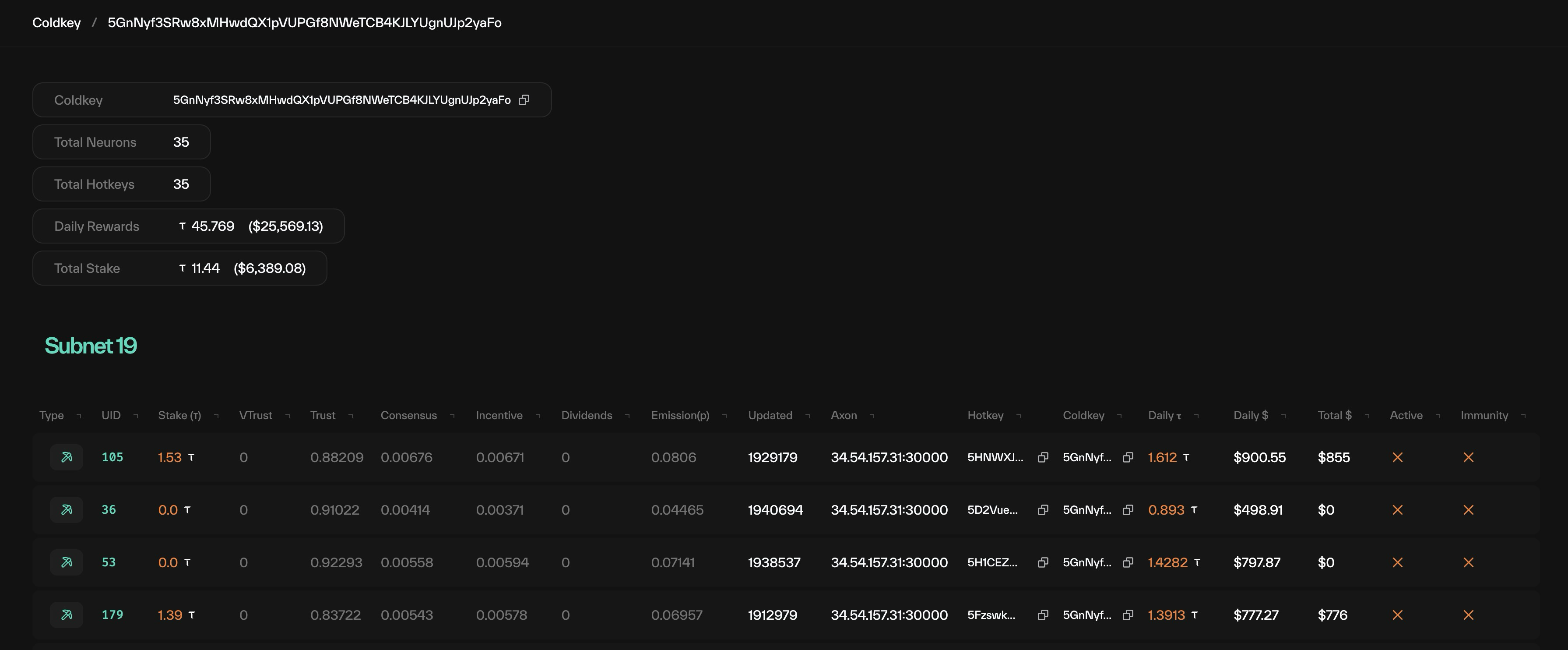
Task: Copy the Coldkey address in the info box
Action: click(x=524, y=100)
